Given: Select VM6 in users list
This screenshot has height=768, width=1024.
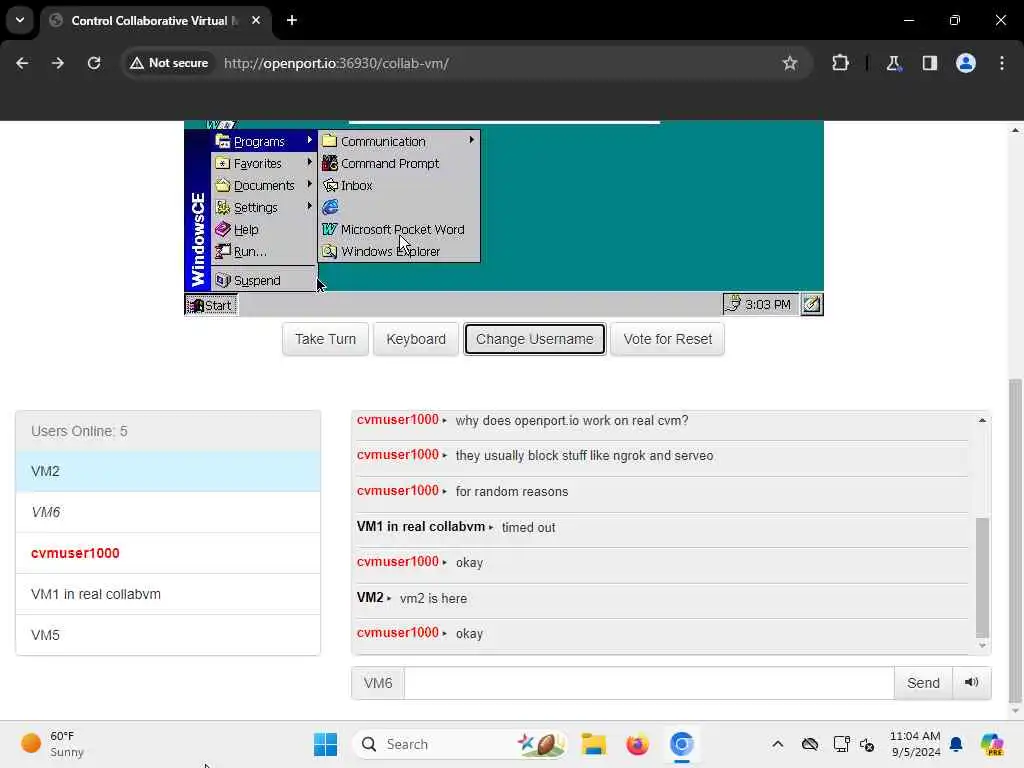Looking at the screenshot, I should pos(168,512).
